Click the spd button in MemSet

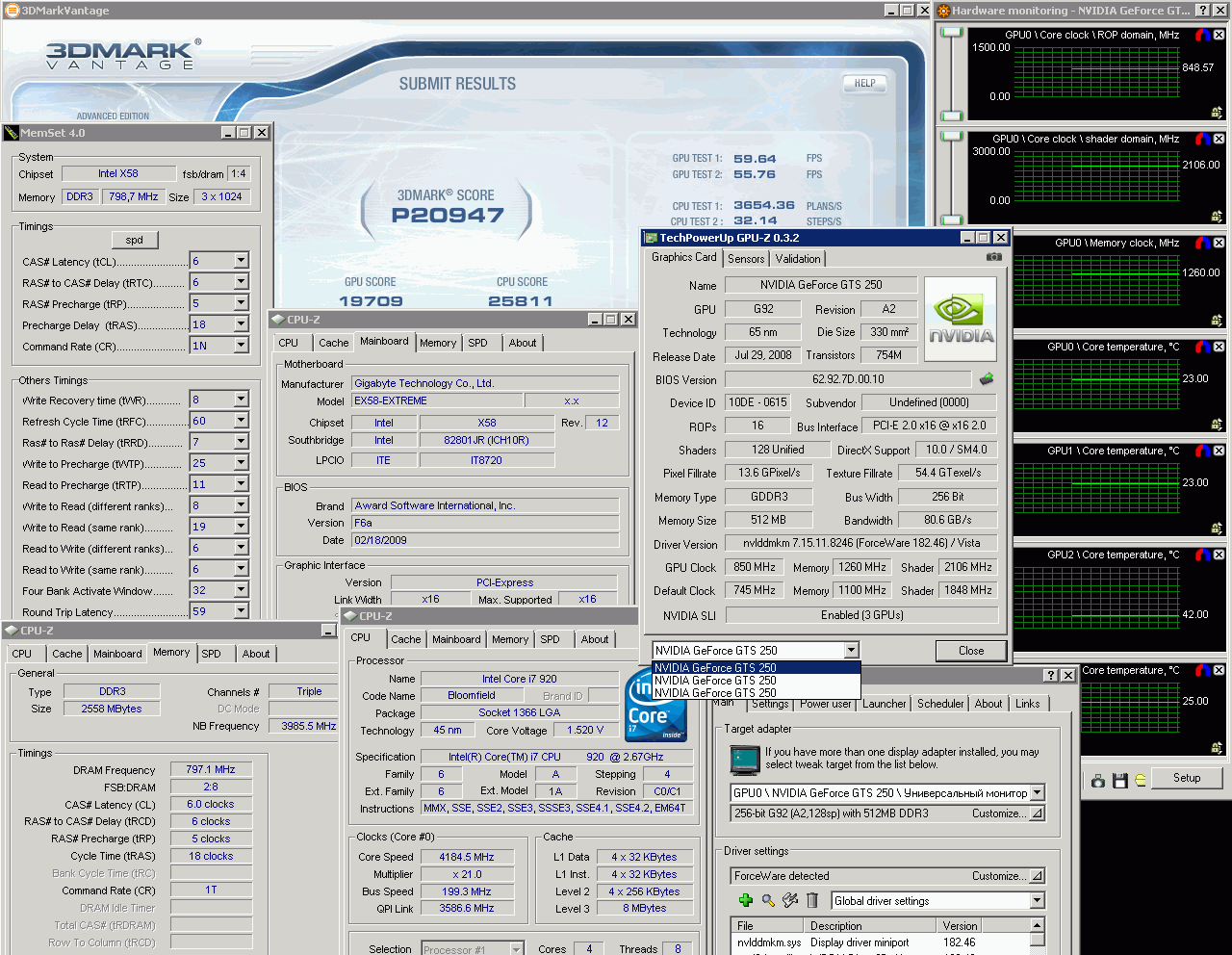(x=134, y=240)
